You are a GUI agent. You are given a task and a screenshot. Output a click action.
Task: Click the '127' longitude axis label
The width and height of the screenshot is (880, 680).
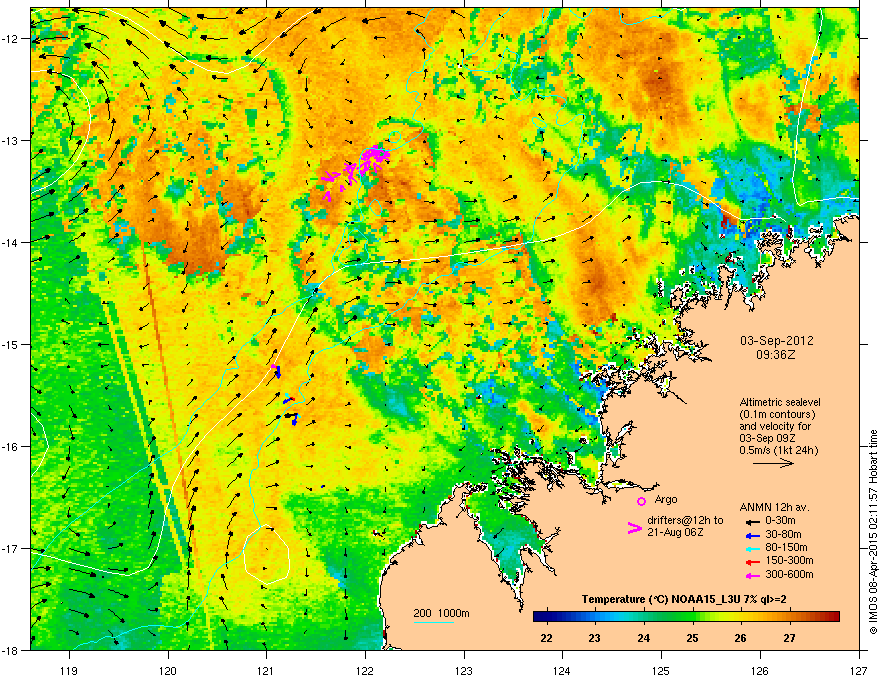[859, 670]
